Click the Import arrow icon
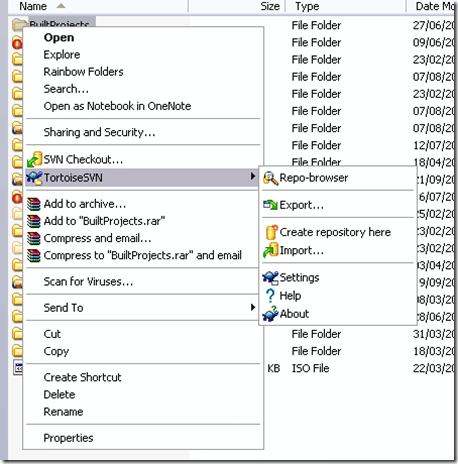This screenshot has width=458, height=464. pyautogui.click(x=270, y=250)
